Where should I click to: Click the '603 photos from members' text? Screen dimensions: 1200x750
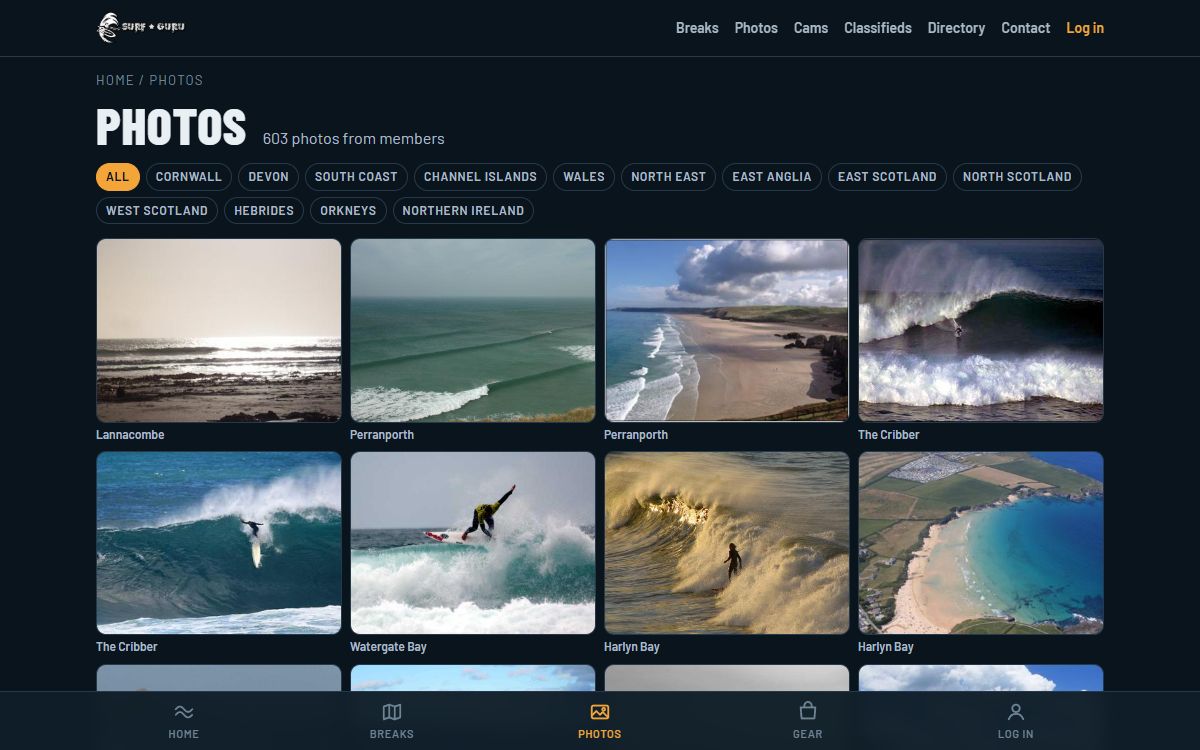click(354, 139)
